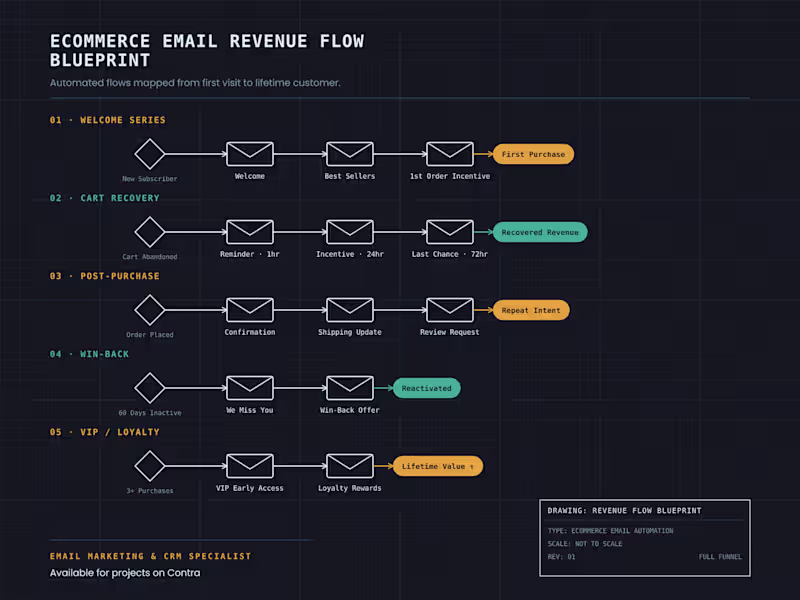Select the We Miss You envelope

[x=249, y=388]
